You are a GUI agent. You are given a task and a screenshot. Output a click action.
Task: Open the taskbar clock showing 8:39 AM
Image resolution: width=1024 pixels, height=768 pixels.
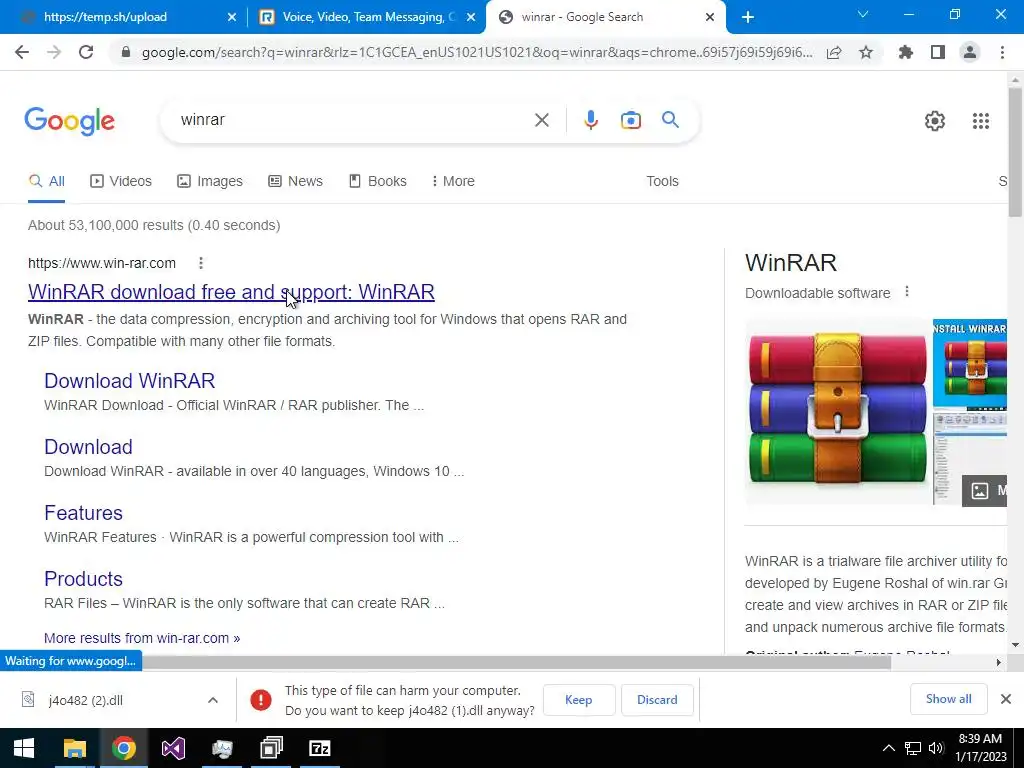click(x=980, y=748)
